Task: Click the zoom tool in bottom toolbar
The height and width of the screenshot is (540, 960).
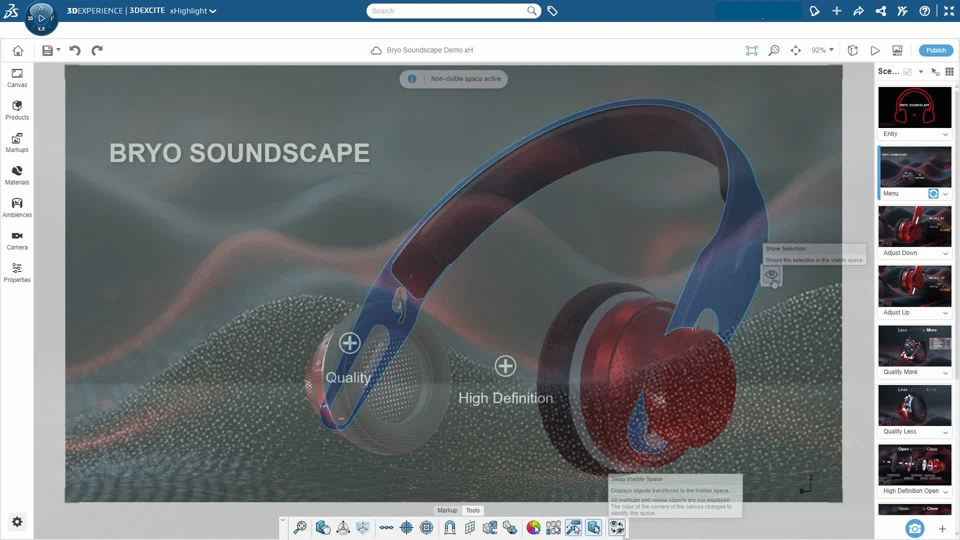Action: (x=300, y=527)
